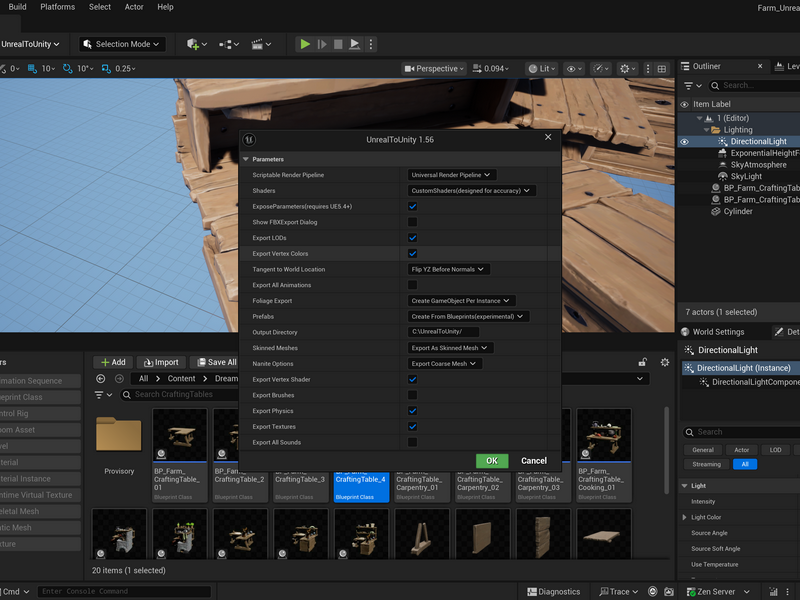
Task: Toggle the Item Label column visibility eye header
Action: (x=684, y=104)
